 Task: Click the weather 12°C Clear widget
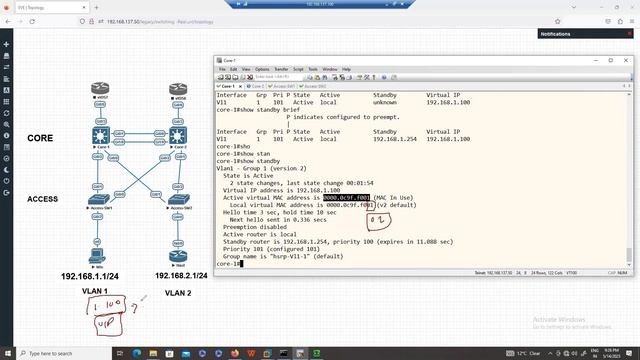coord(523,353)
